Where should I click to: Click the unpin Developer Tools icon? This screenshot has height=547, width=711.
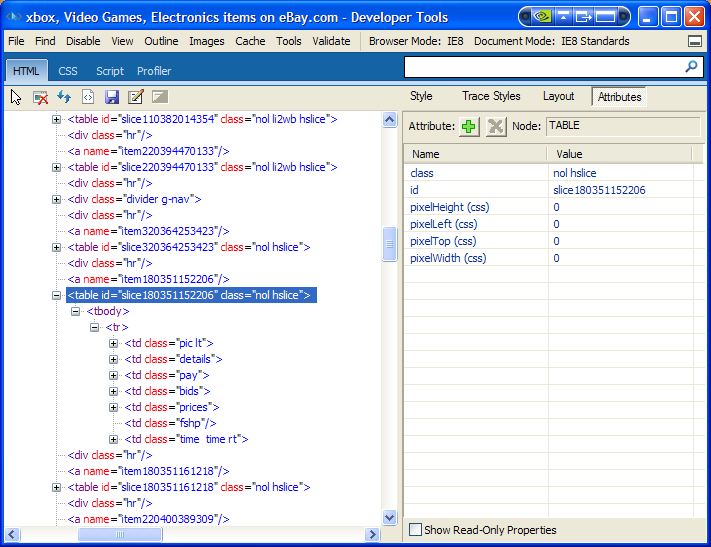(x=695, y=41)
